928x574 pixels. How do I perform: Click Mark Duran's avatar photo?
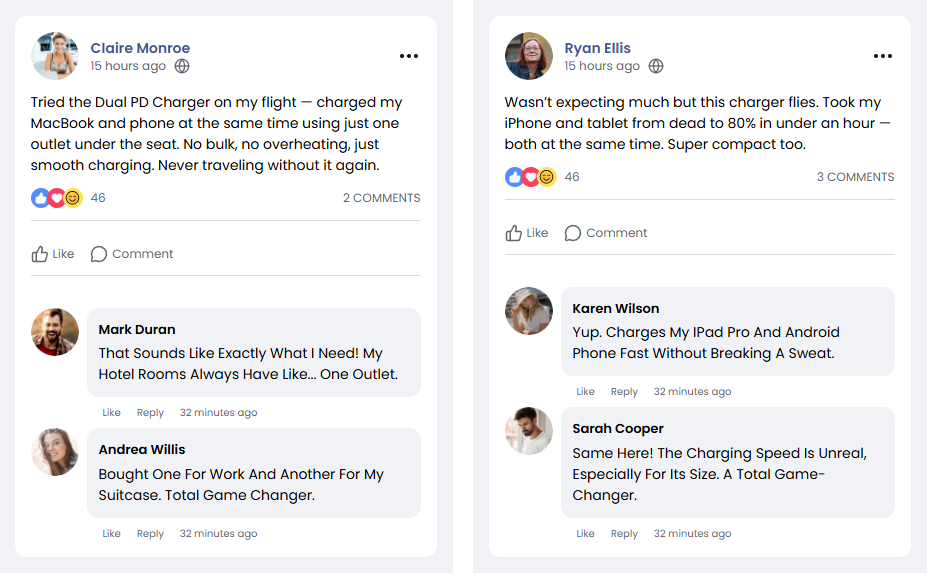(55, 332)
